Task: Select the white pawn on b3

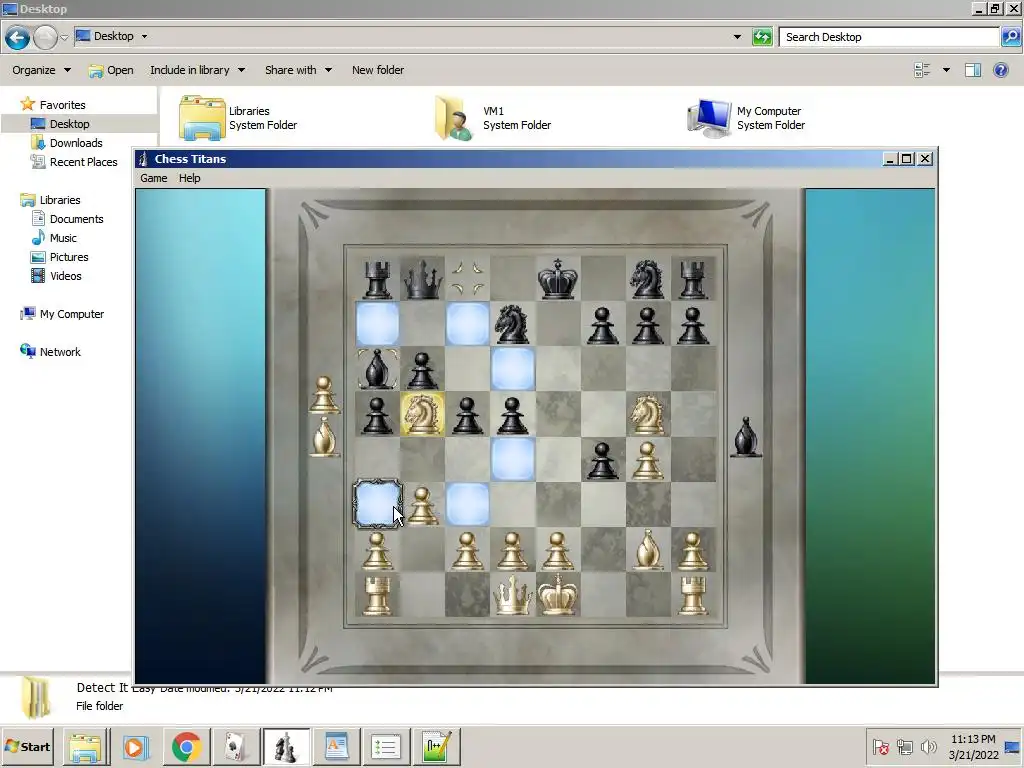Action: pos(423,505)
